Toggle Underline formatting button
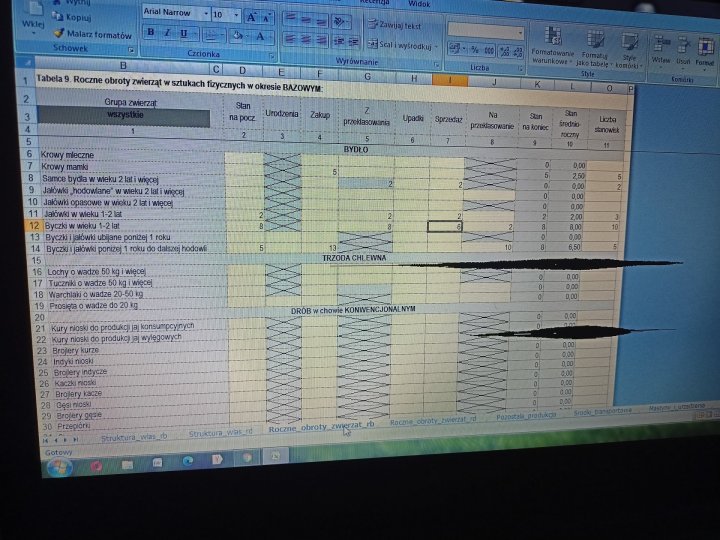 (x=184, y=33)
